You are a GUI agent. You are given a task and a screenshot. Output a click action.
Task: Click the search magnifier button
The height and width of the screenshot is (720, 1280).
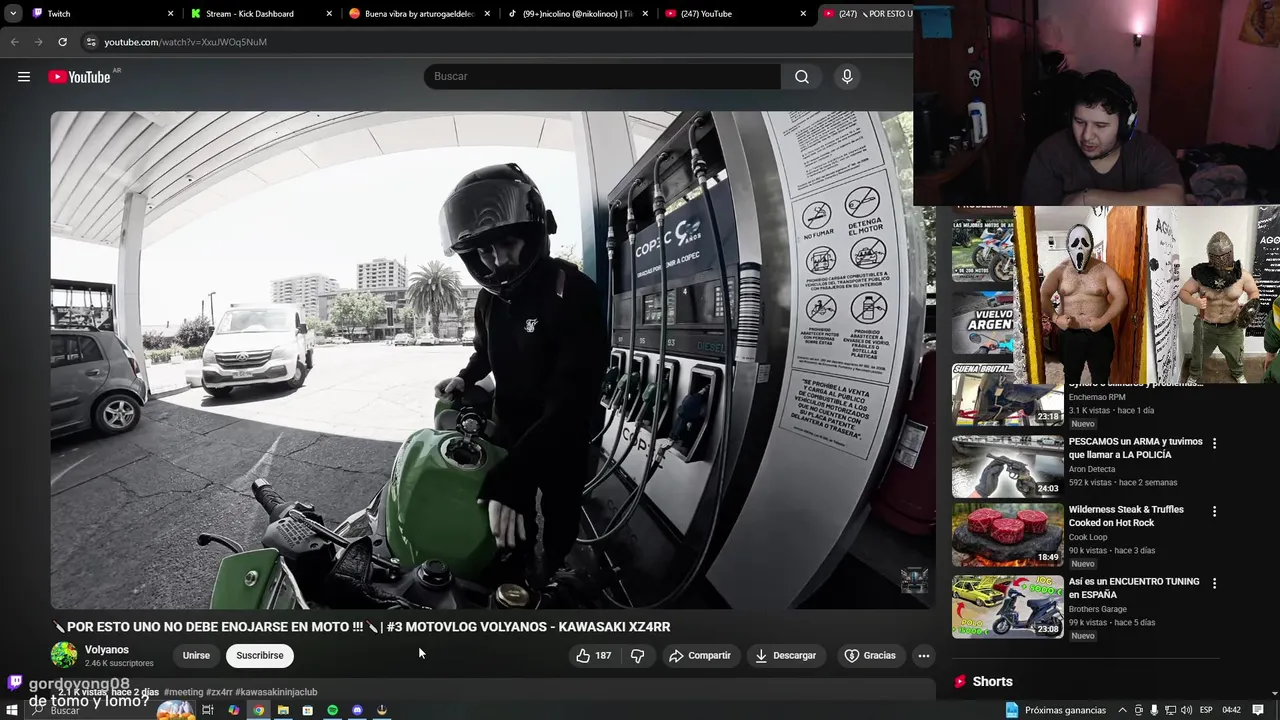point(802,77)
